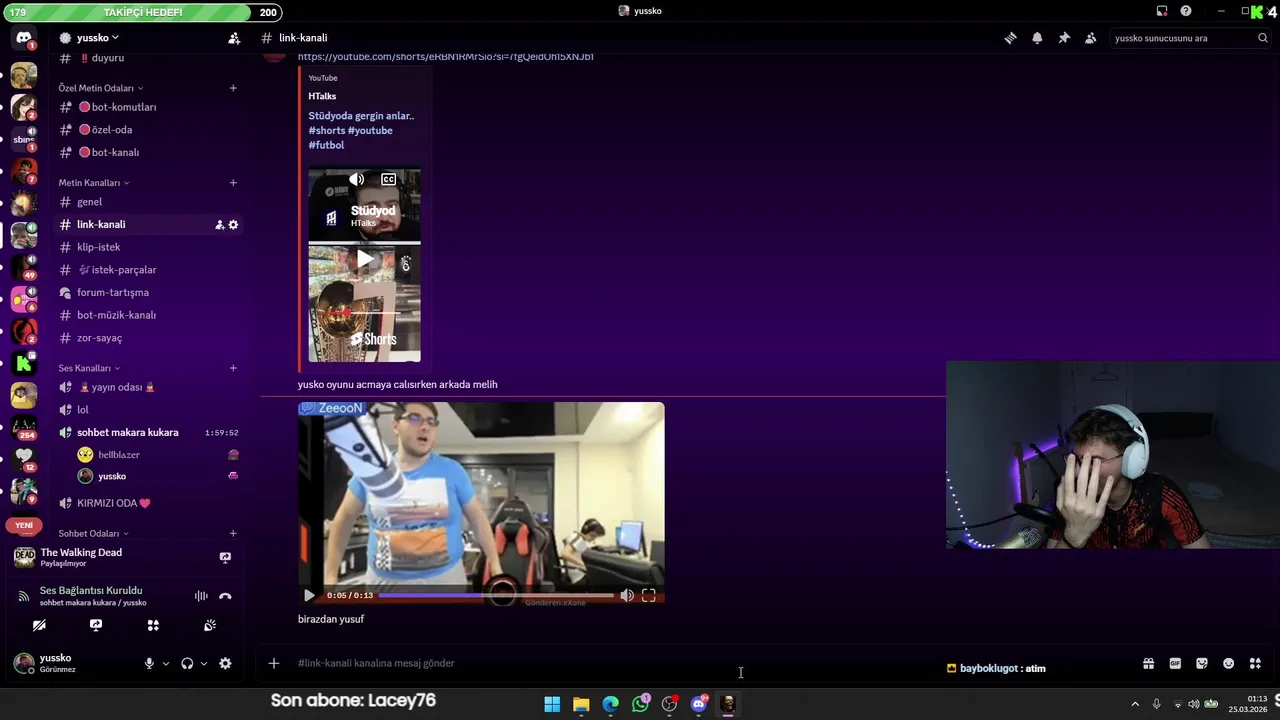Viewport: 1280px width, 720px height.
Task: Open the inbox icon in title bar
Action: pyautogui.click(x=1162, y=11)
